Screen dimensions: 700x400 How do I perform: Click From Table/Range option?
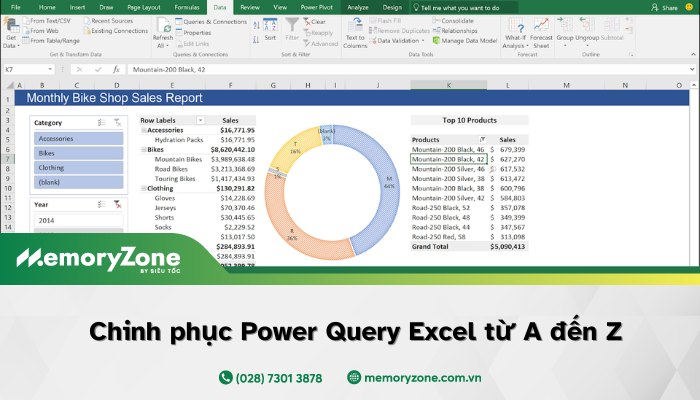tap(51, 41)
